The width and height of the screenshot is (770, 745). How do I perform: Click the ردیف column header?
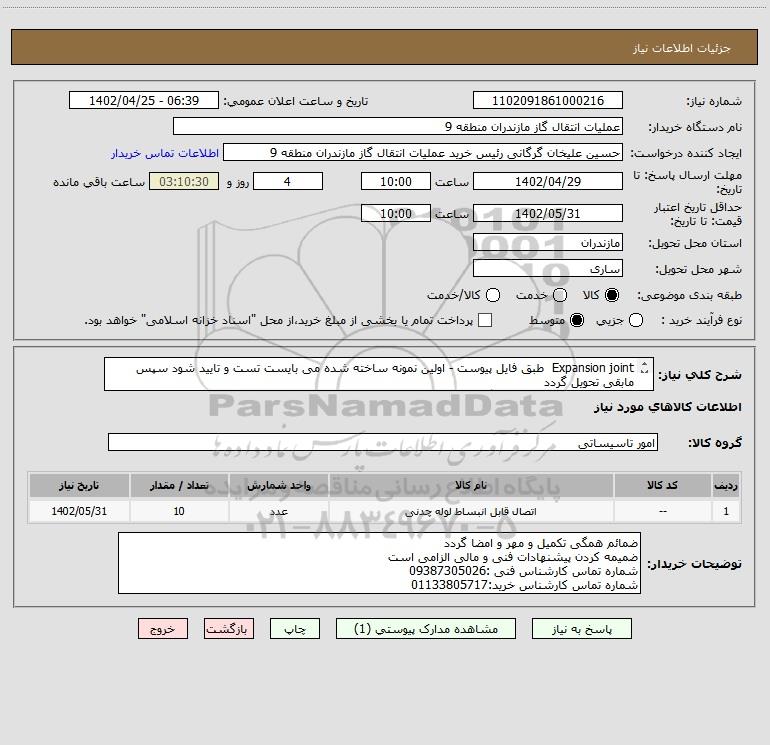tap(726, 486)
